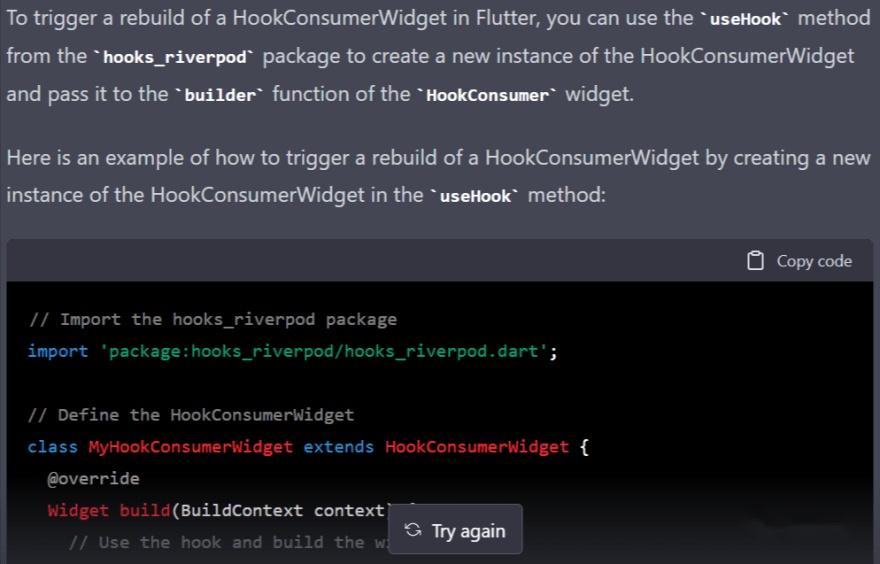Click inline code useHook in first paragraph
The height and width of the screenshot is (564, 880).
[745, 19]
